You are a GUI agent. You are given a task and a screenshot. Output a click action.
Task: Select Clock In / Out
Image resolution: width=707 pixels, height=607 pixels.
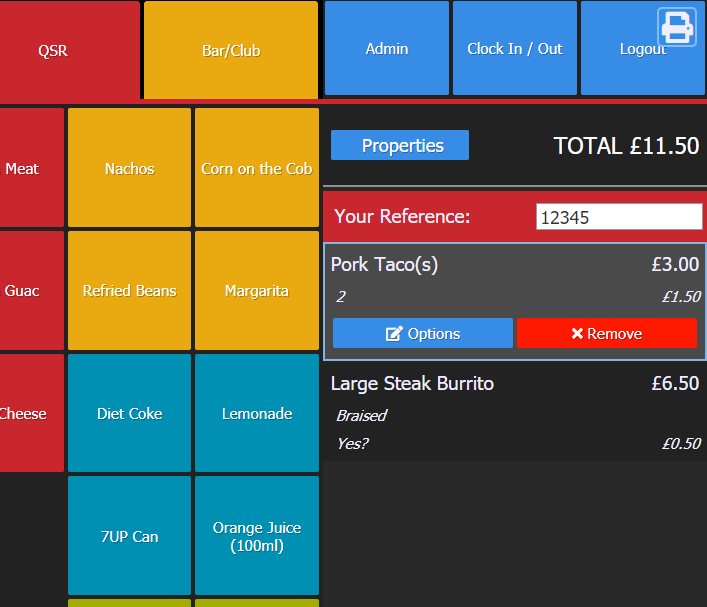click(x=515, y=48)
